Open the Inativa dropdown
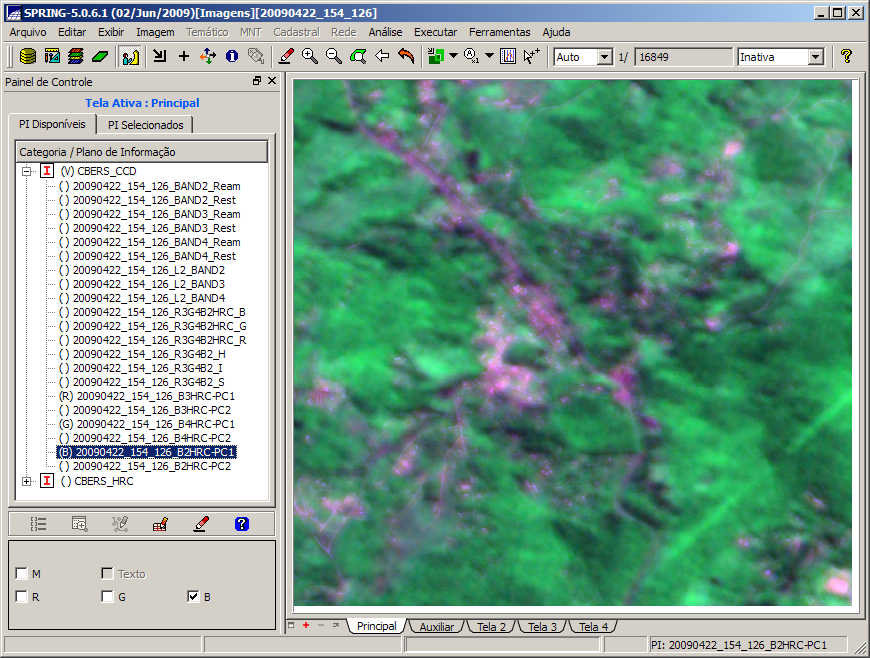The width and height of the screenshot is (870, 658). click(815, 57)
